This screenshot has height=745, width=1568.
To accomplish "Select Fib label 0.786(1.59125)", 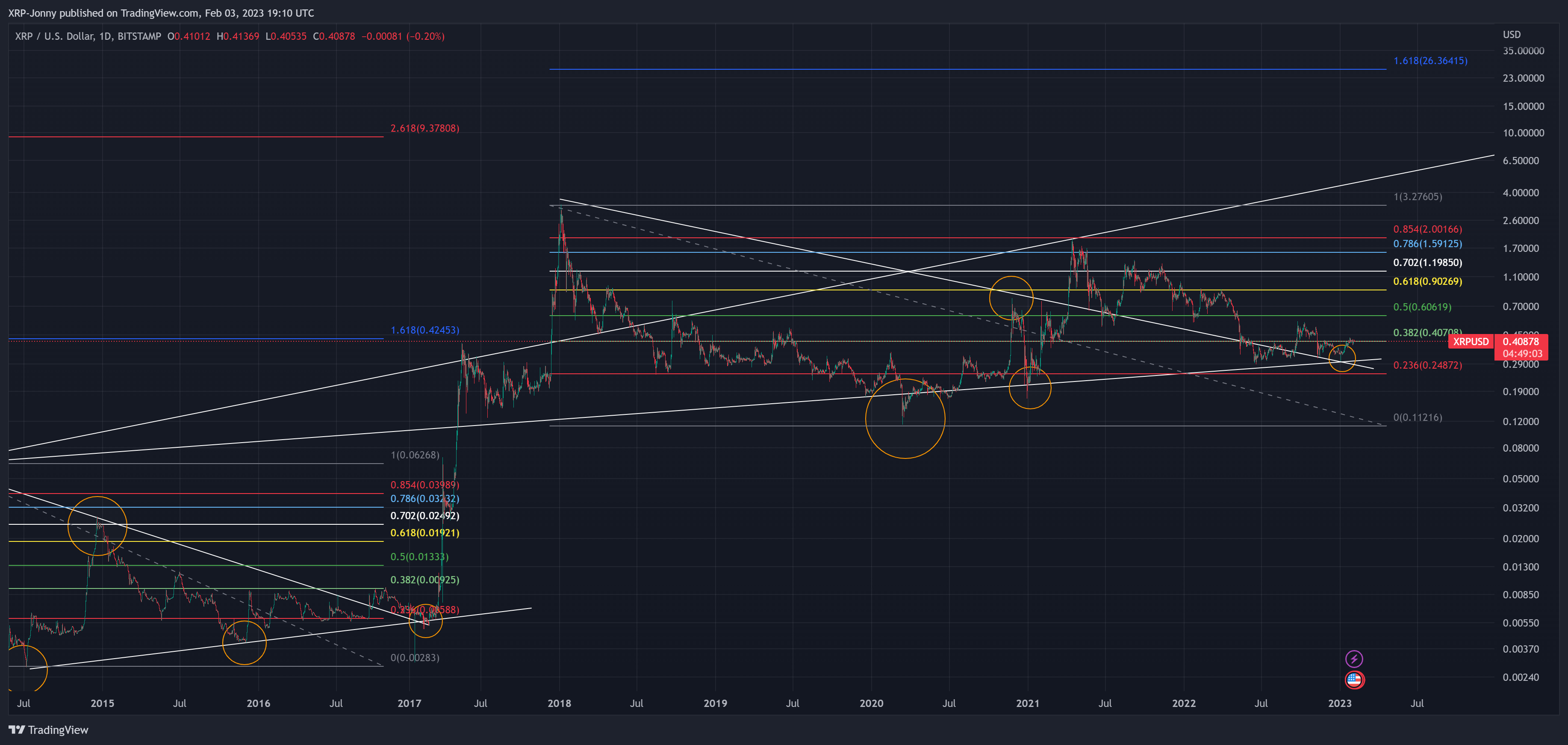I will pos(1427,244).
